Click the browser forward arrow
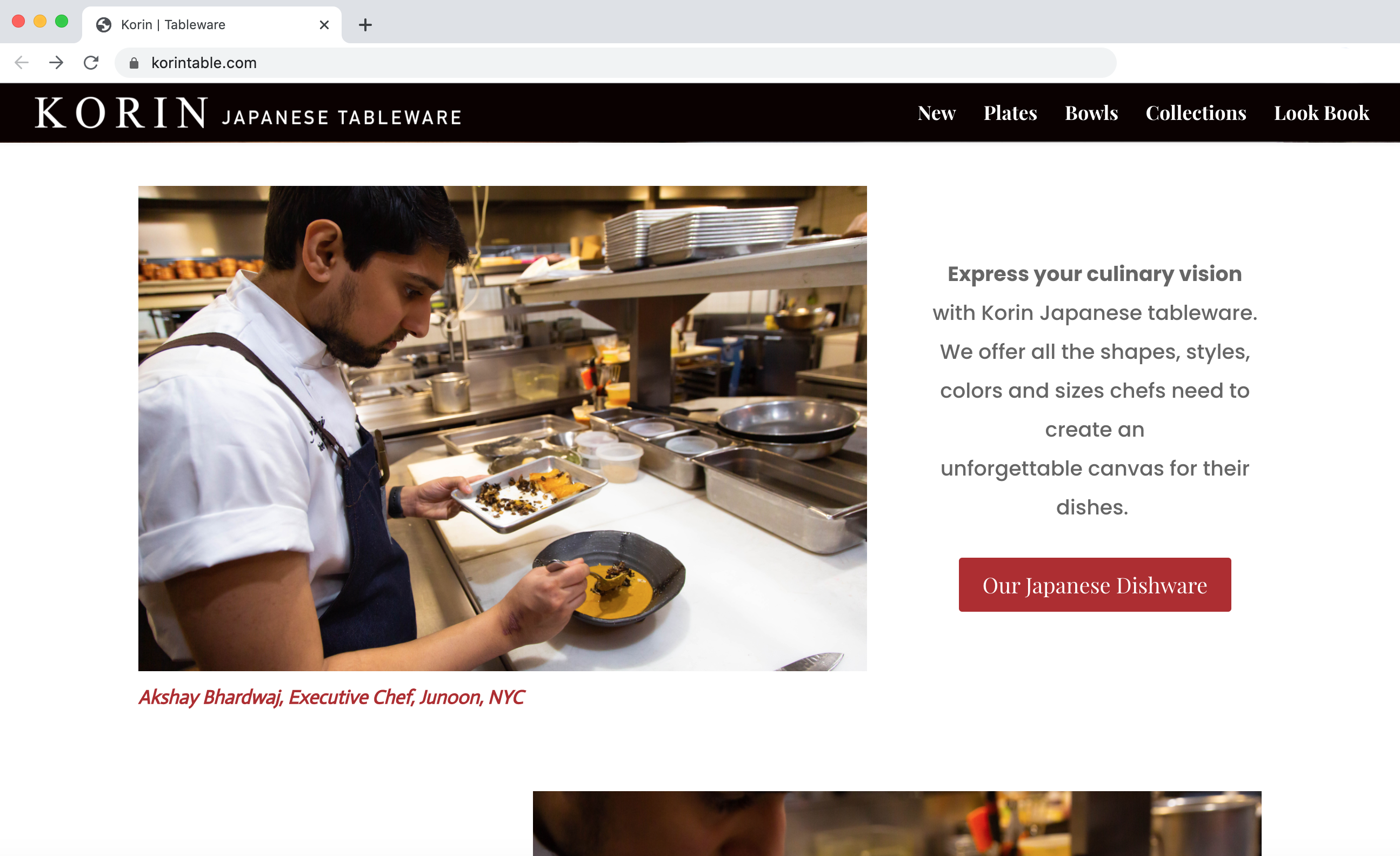This screenshot has height=856, width=1400. click(x=56, y=63)
